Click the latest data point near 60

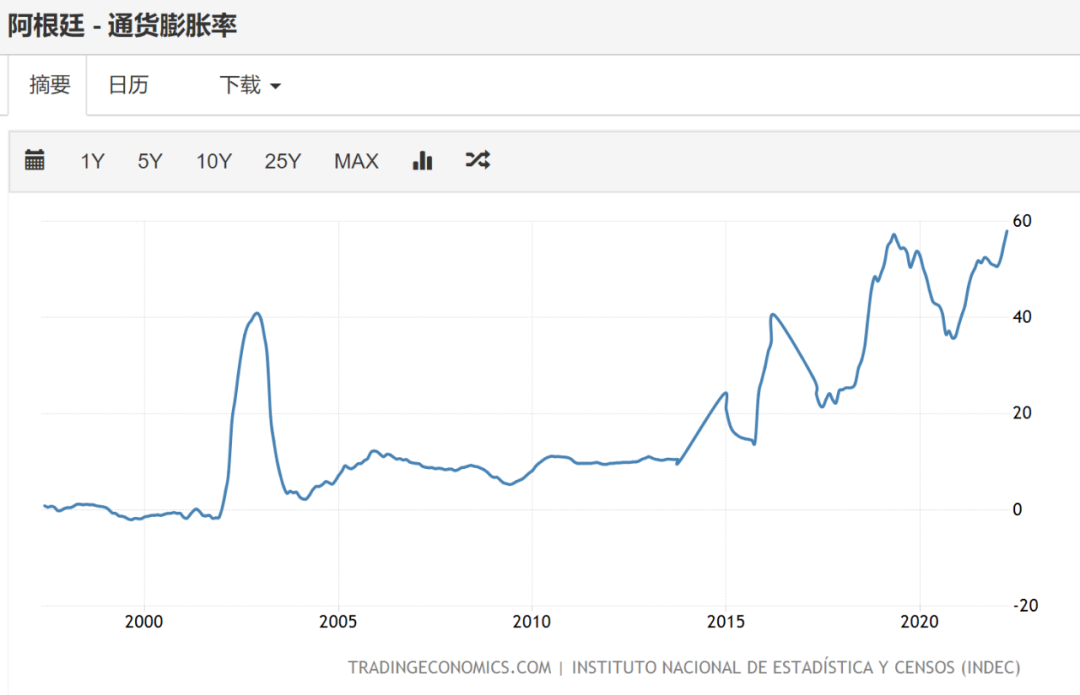click(x=1006, y=231)
